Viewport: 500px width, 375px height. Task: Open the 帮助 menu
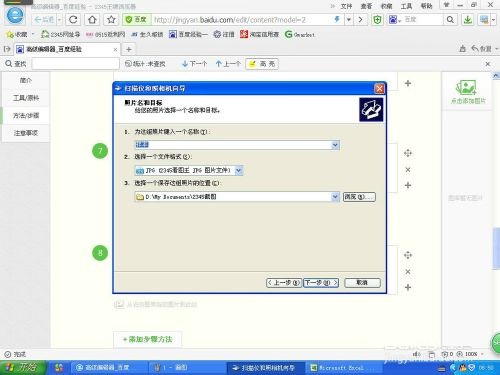(426, 6)
